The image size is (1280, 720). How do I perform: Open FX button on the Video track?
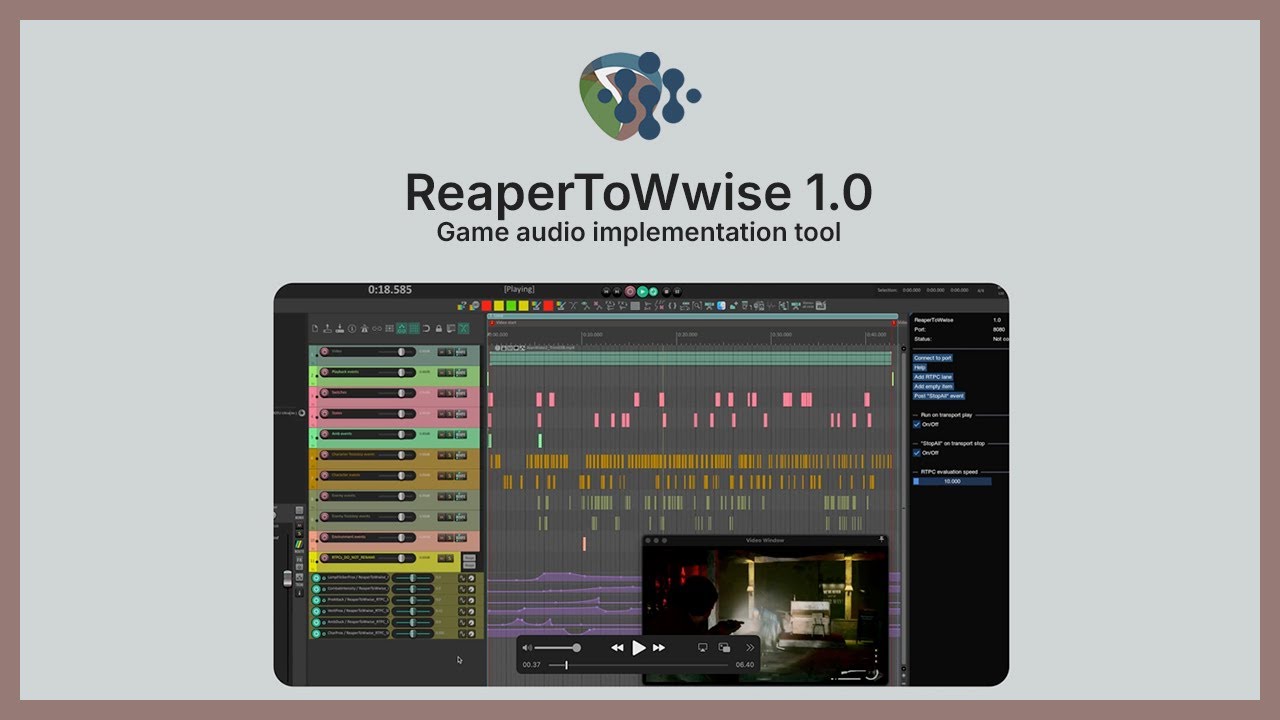461,352
